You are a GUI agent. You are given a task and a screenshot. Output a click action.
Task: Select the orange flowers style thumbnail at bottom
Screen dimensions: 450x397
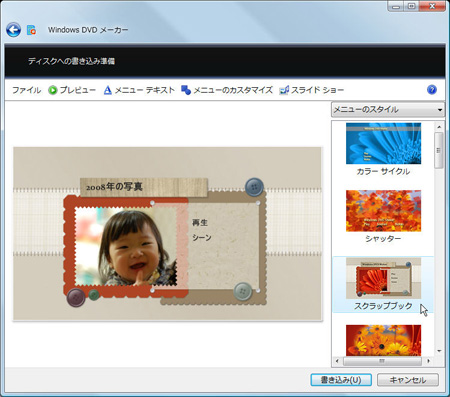click(383, 340)
